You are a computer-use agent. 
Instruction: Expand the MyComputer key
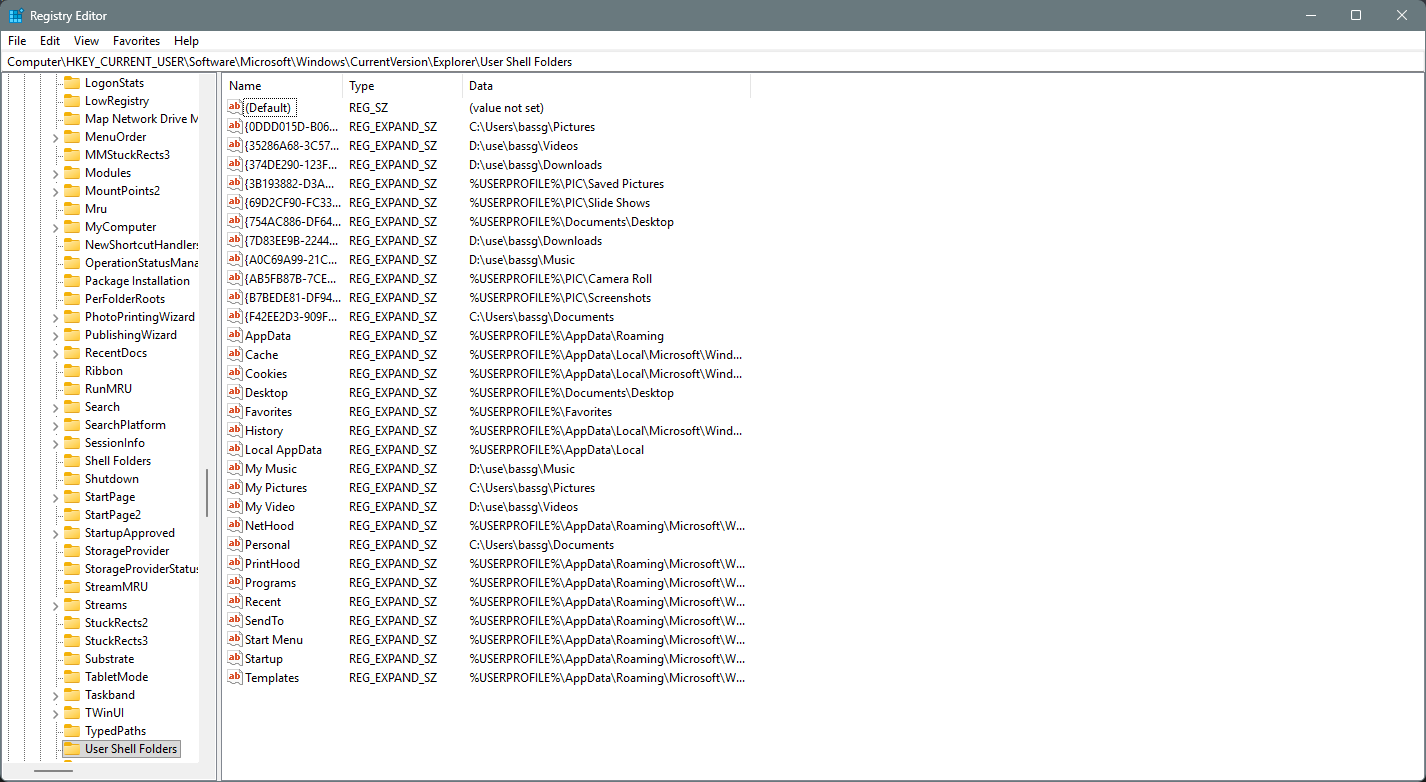[x=55, y=227]
